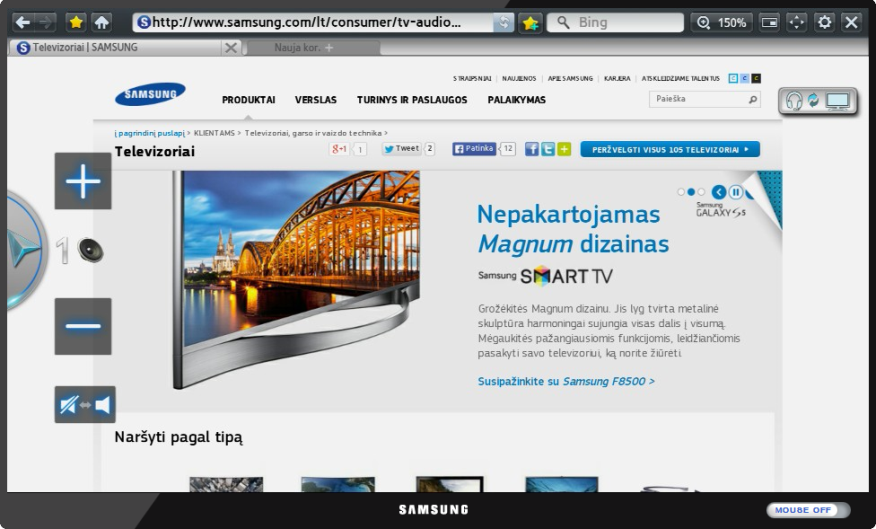This screenshot has height=529, width=876.
Task: Open a new tab with Nauja kor. +
Action: coord(313,47)
